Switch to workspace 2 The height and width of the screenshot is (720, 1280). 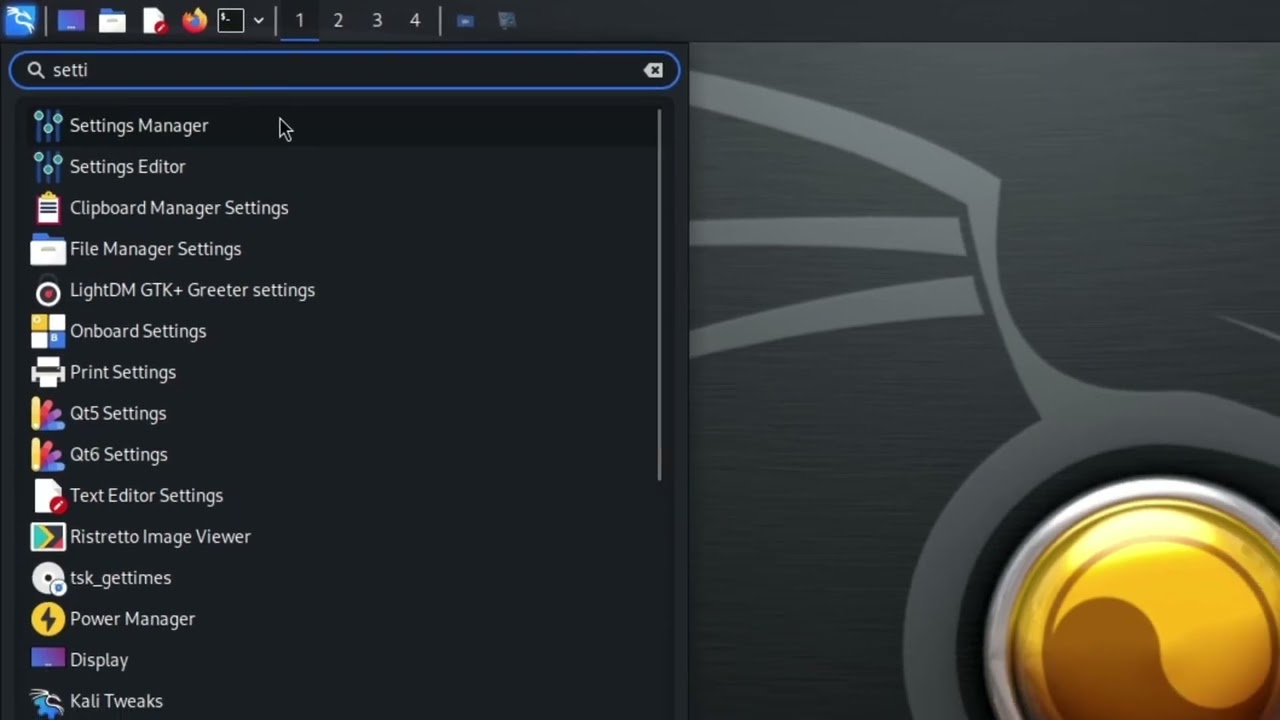point(338,20)
